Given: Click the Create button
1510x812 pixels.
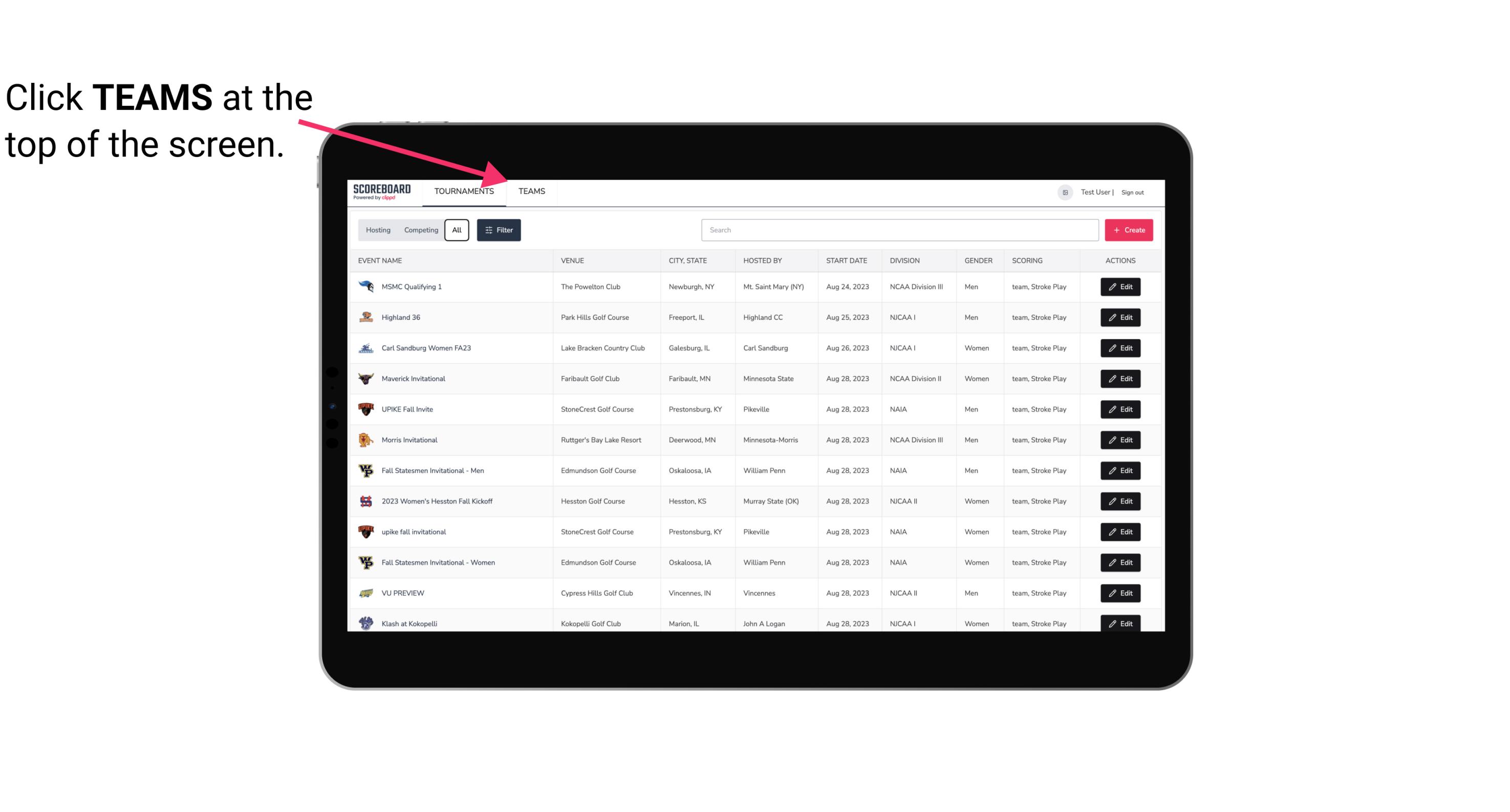Looking at the screenshot, I should (1129, 229).
